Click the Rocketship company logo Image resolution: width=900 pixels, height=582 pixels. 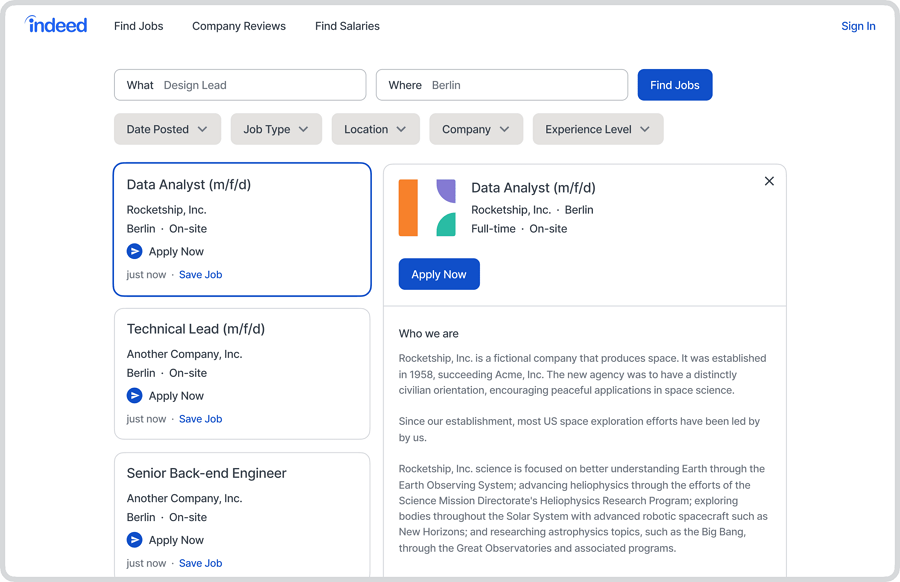pos(427,208)
